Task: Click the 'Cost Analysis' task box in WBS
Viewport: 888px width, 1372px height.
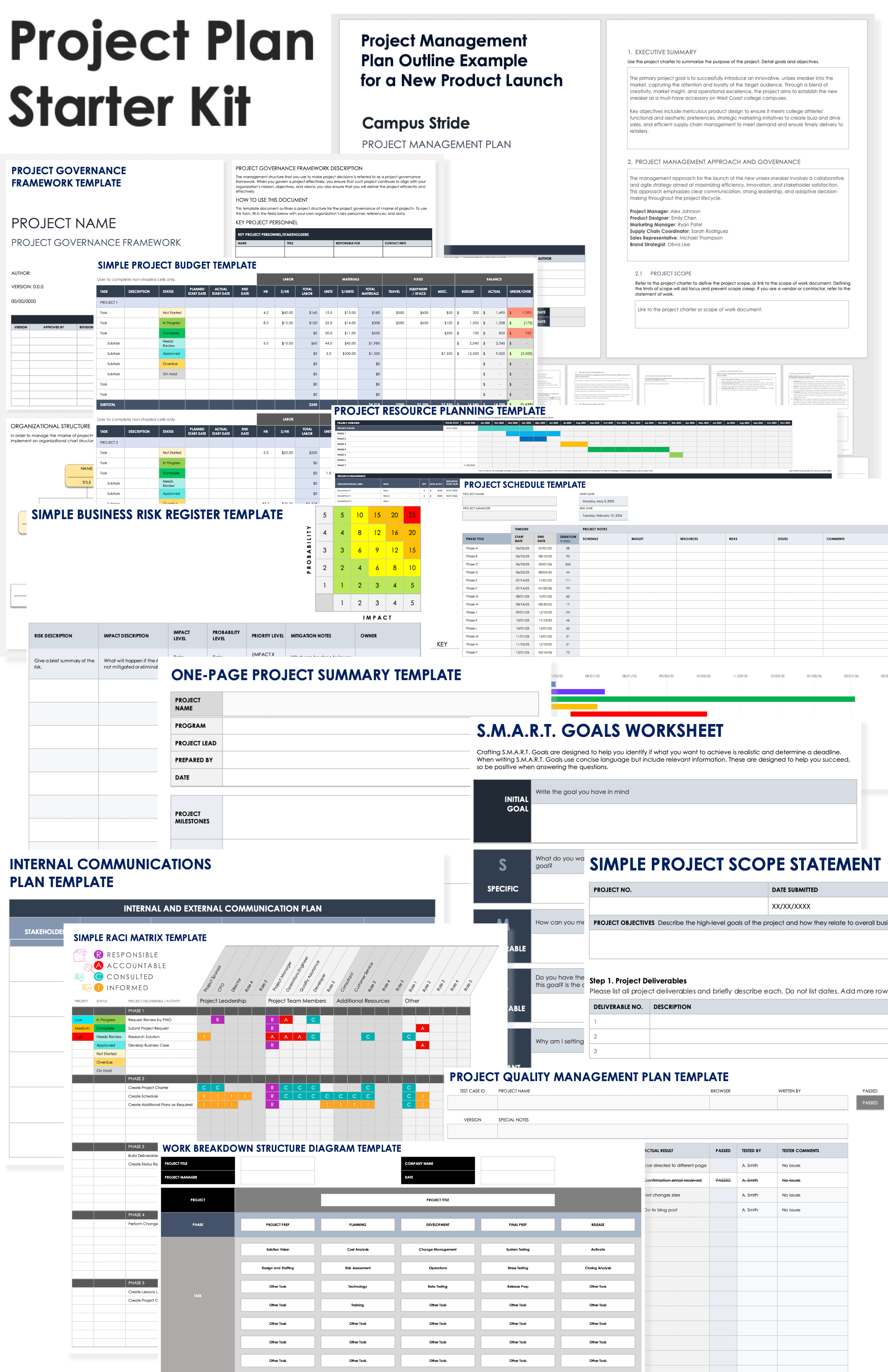Action: pyautogui.click(x=358, y=1249)
